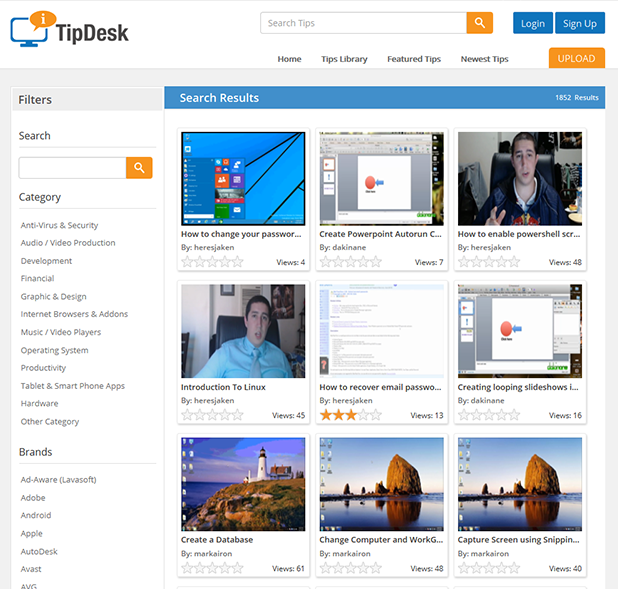Click star rating under 'Introduction To Linux'
The width and height of the screenshot is (618, 589).
pyautogui.click(x=212, y=415)
